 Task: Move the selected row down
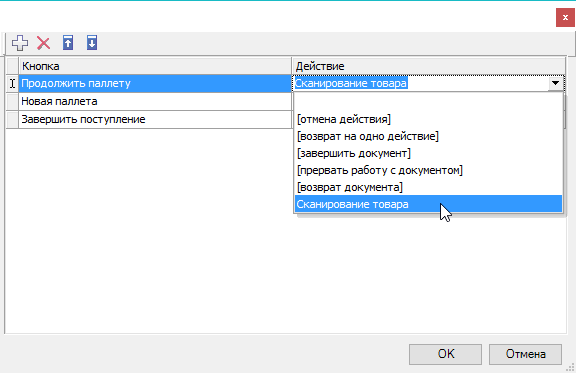point(92,43)
